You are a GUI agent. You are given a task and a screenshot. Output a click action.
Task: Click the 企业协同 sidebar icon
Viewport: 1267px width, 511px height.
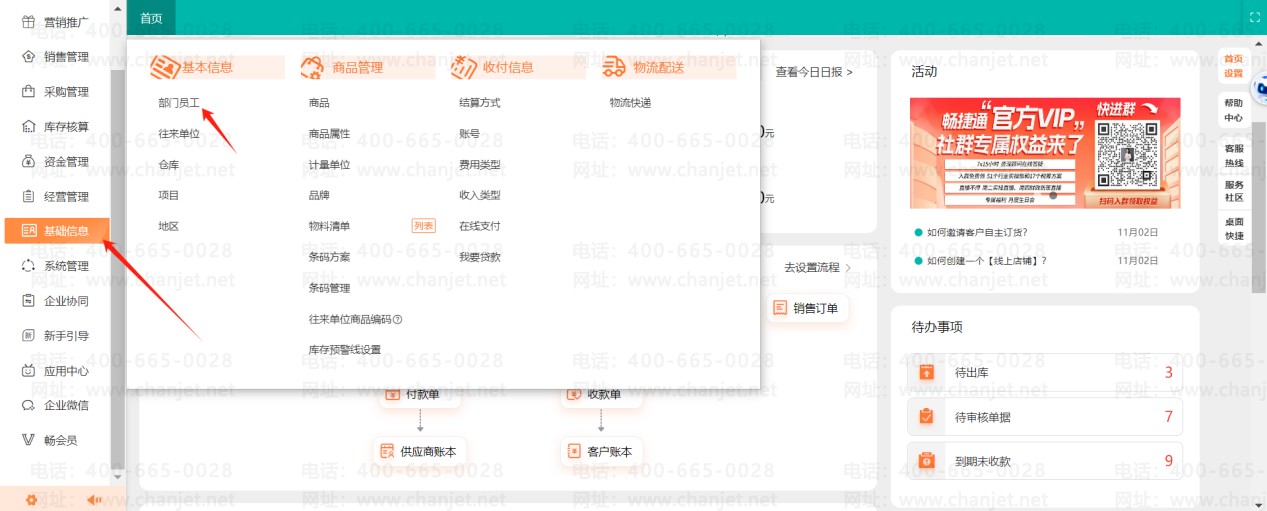coord(28,301)
